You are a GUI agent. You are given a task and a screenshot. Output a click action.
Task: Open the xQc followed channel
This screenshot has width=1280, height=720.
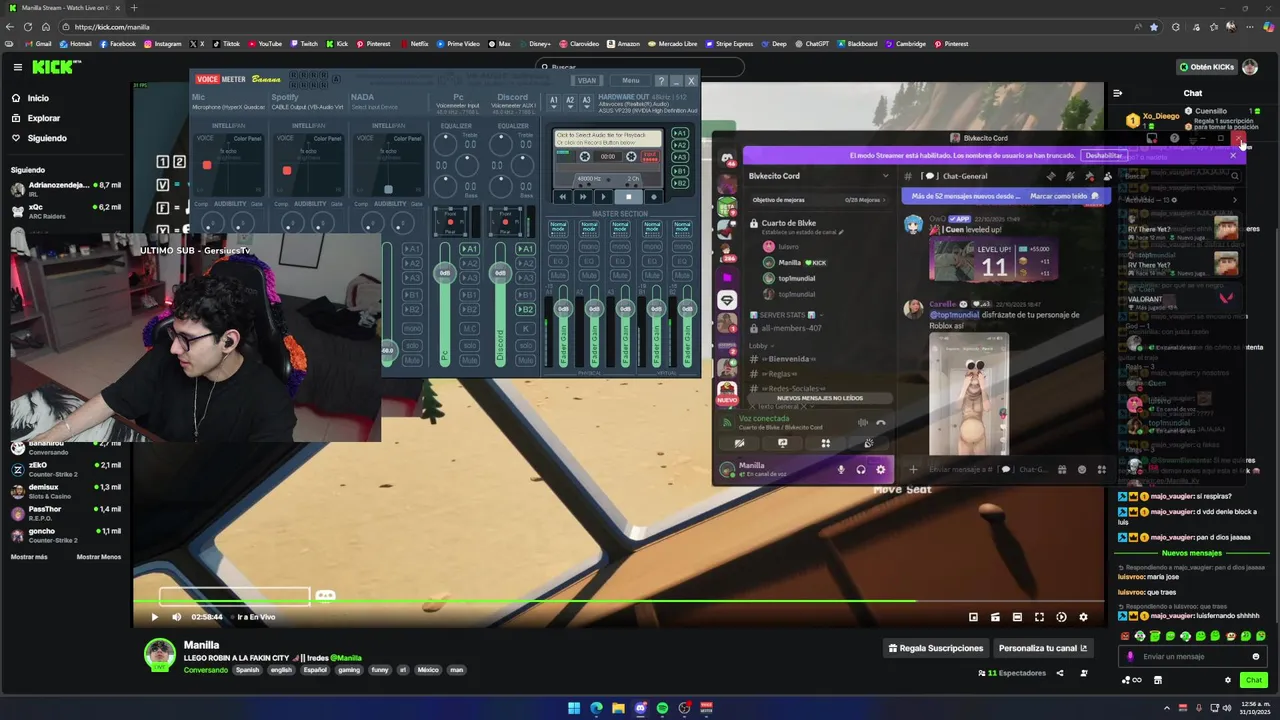[66, 211]
